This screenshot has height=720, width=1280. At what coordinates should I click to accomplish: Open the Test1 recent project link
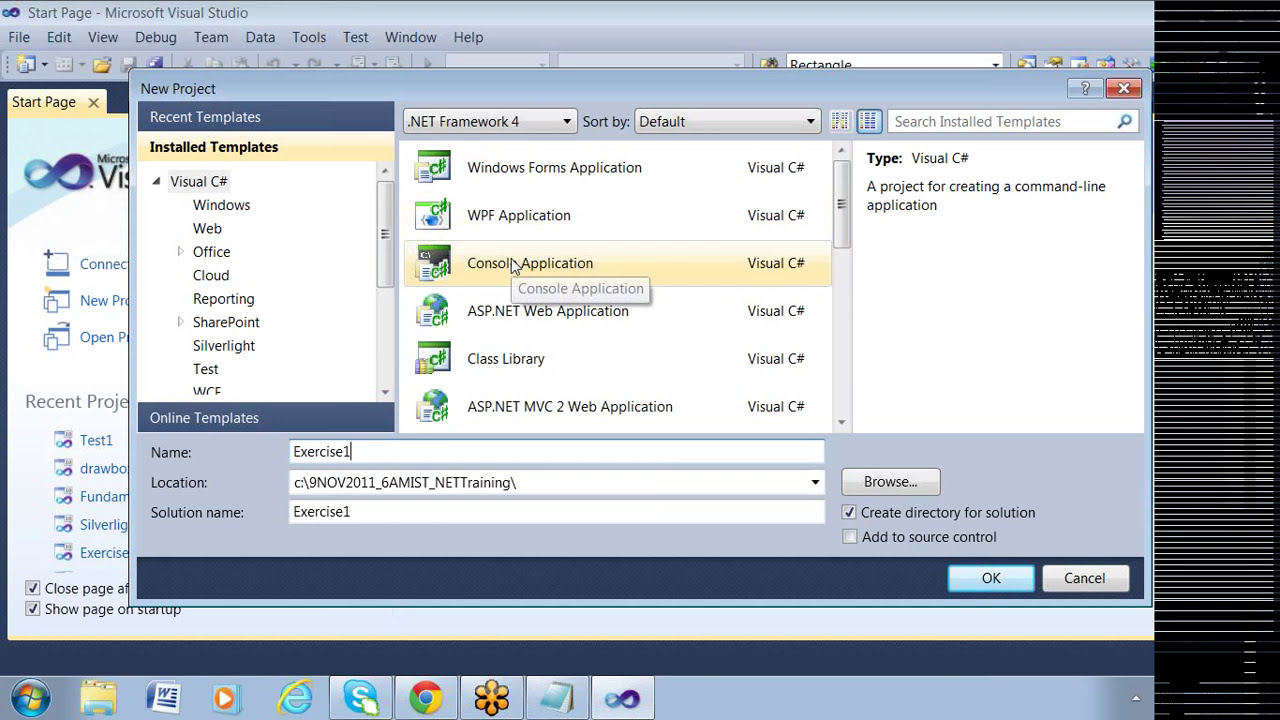click(x=96, y=440)
